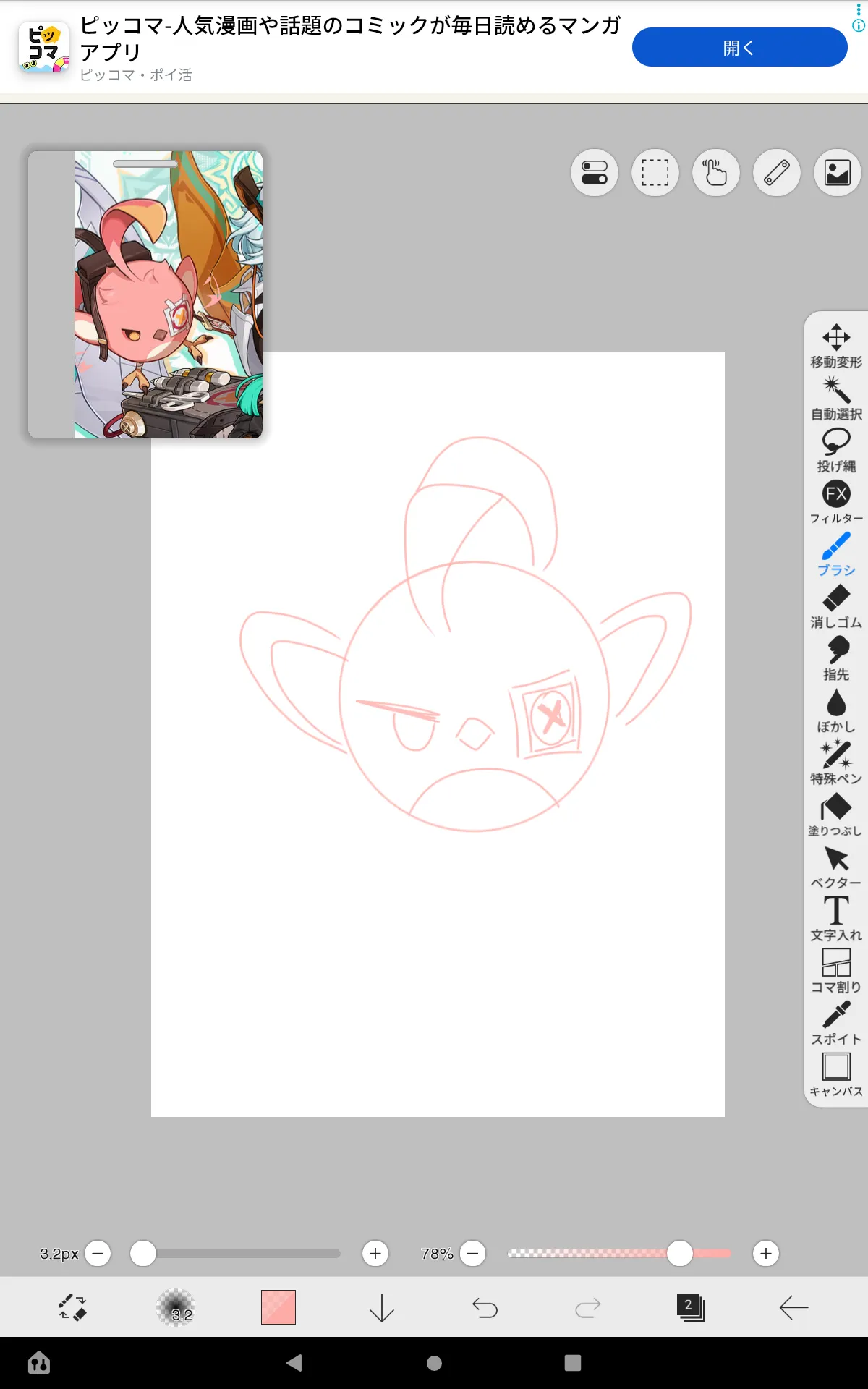Select the 移動変形 transform tool
The width and height of the screenshot is (868, 1389).
(x=836, y=346)
